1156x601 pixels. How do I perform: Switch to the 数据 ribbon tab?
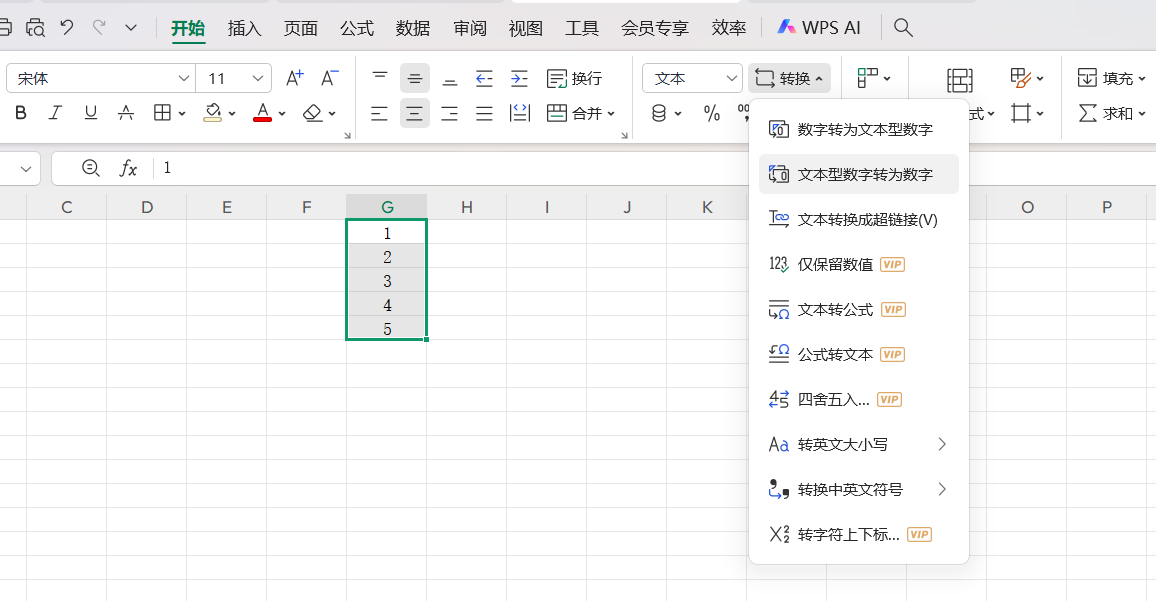point(412,28)
